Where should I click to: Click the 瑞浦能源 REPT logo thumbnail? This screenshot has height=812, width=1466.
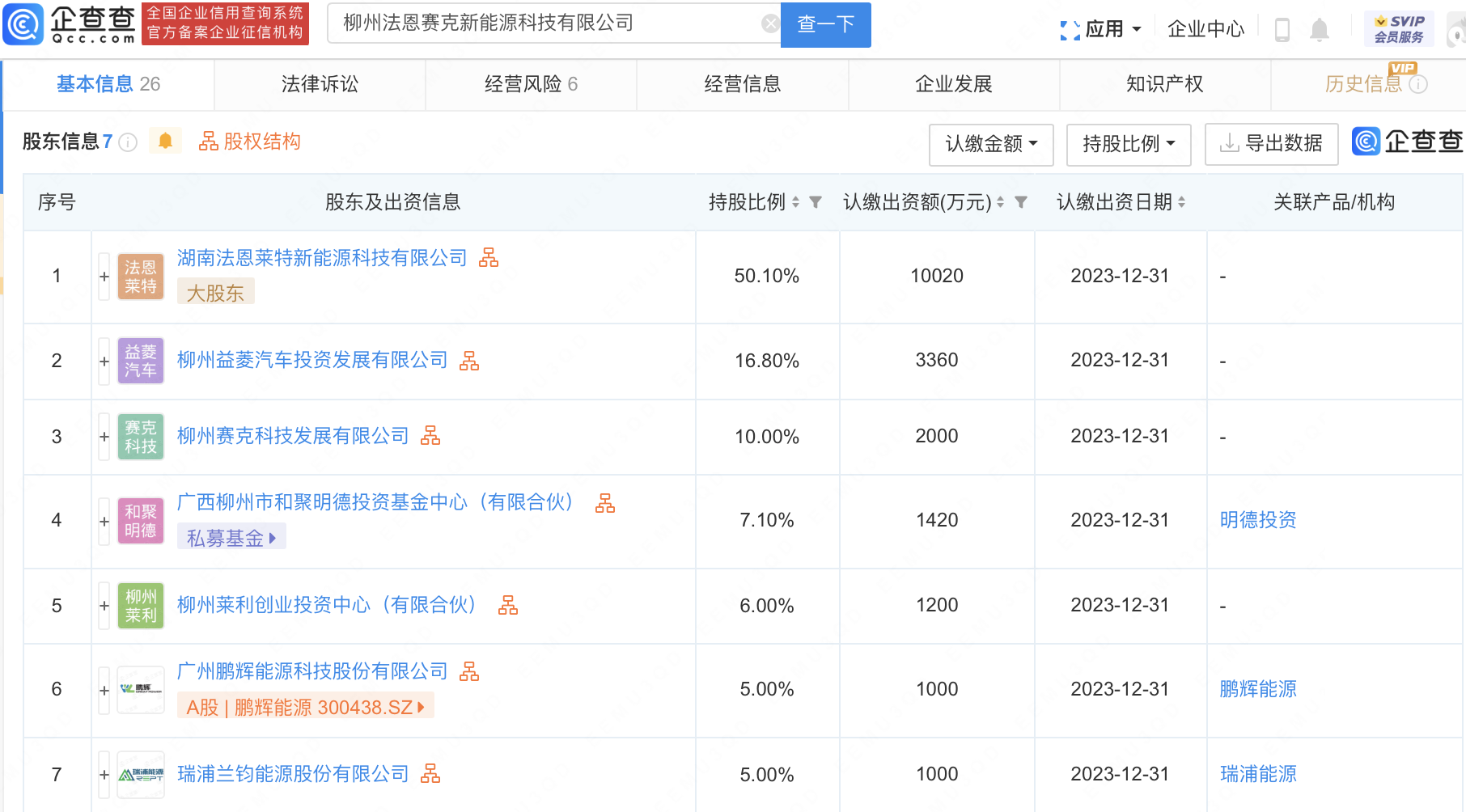pos(141,775)
